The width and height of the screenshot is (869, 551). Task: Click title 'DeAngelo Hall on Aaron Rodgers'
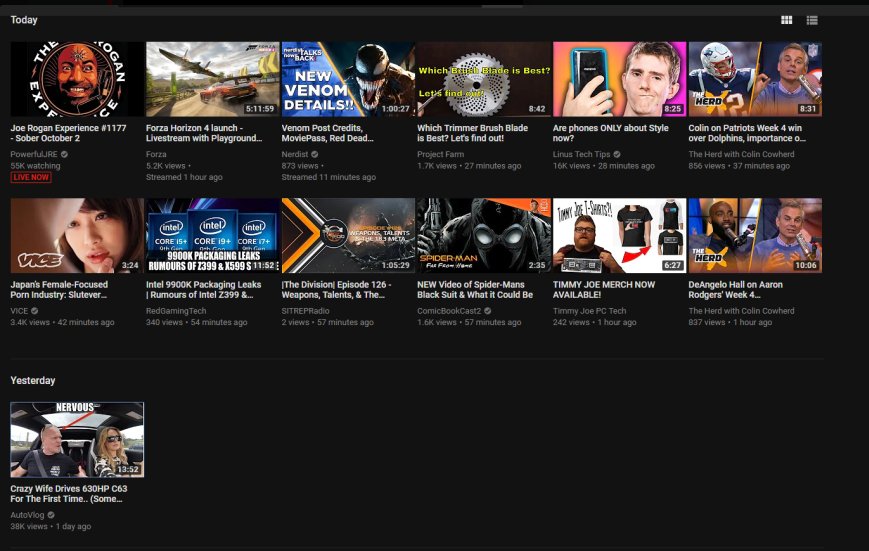point(735,289)
